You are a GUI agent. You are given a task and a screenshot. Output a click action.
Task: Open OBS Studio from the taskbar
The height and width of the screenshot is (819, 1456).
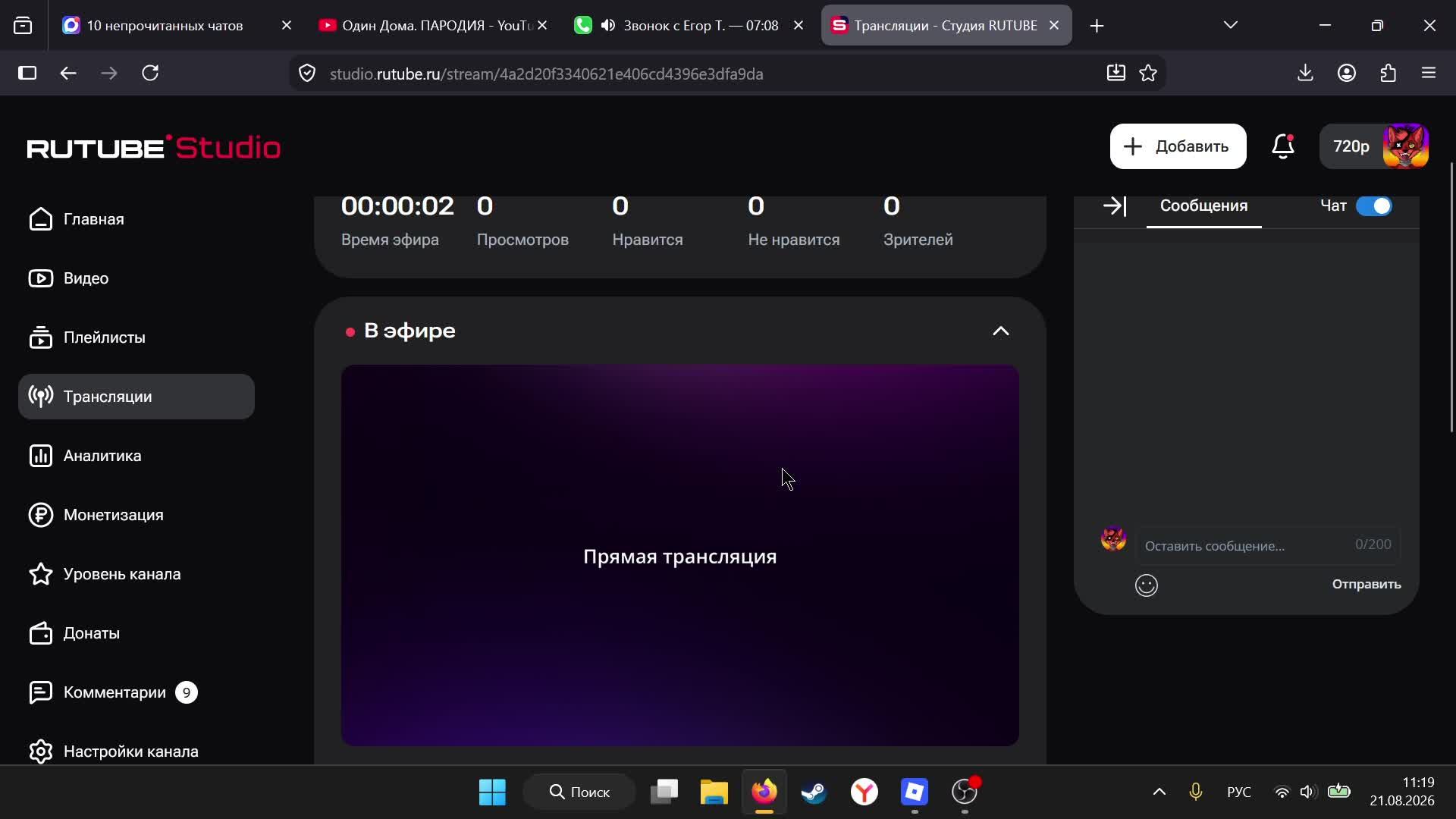tap(965, 792)
